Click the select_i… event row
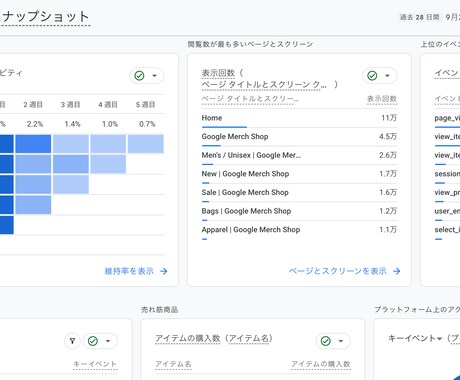The height and width of the screenshot is (380, 460). point(447,230)
